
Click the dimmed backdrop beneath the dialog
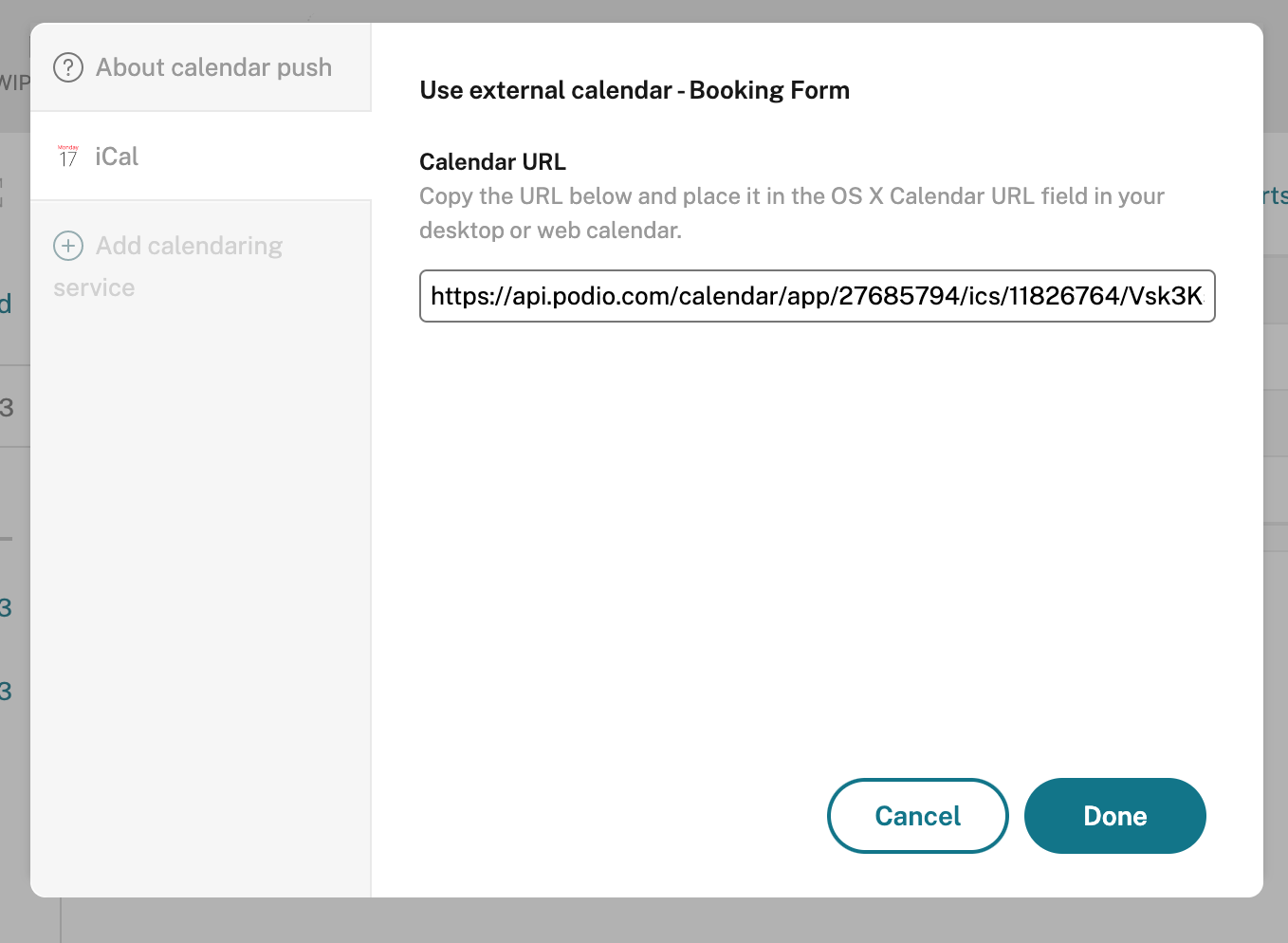[664, 920]
